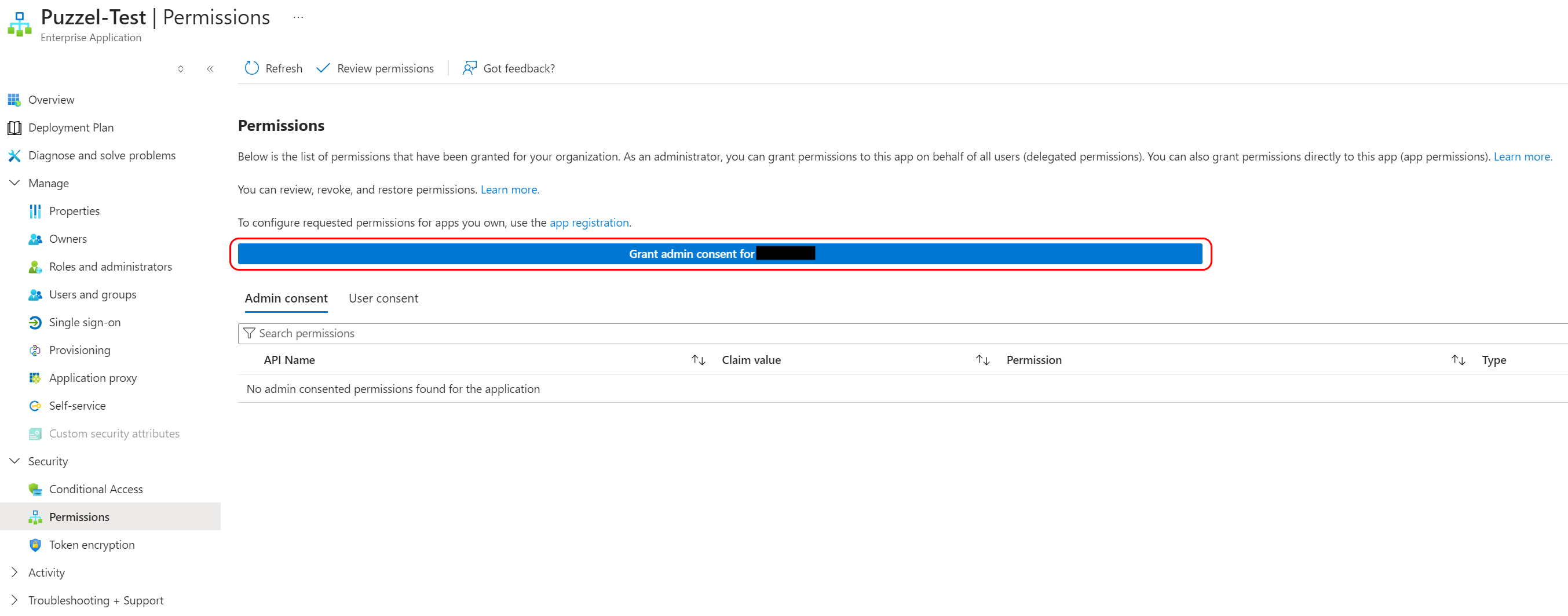
Task: Open the Overview grid icon
Action: tap(14, 100)
